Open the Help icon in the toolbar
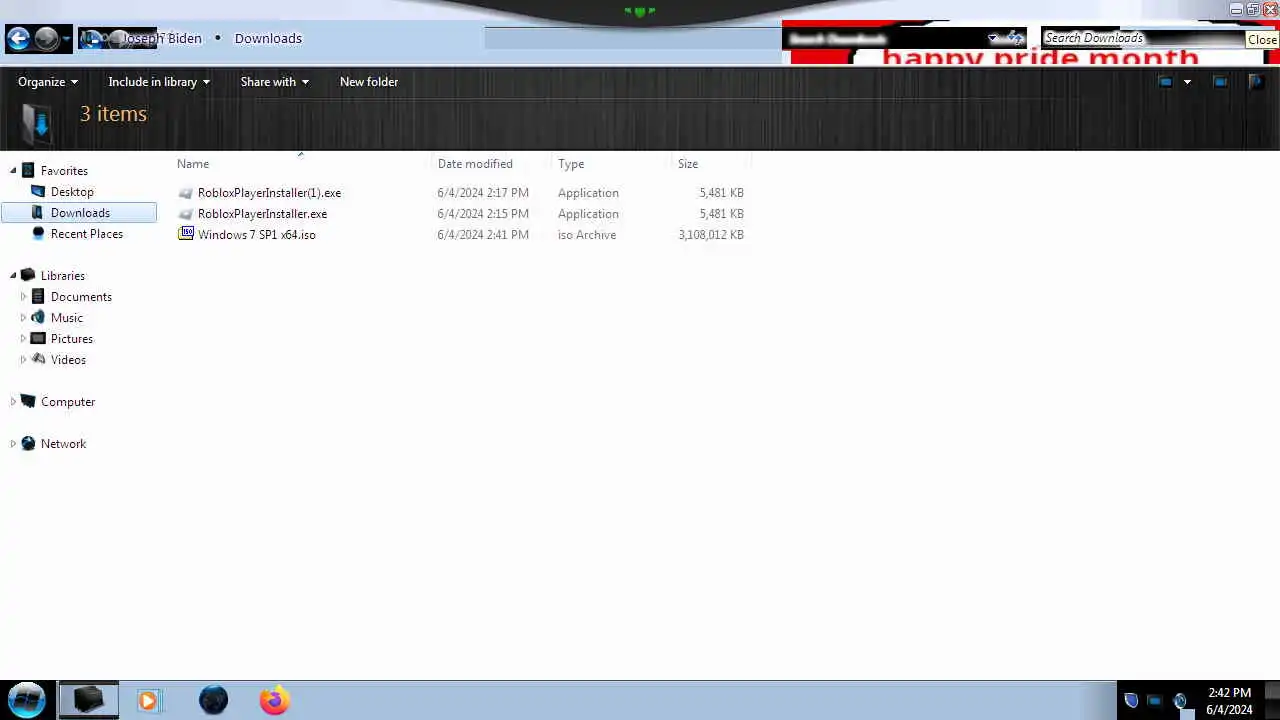The image size is (1280, 720). pos(1256,82)
